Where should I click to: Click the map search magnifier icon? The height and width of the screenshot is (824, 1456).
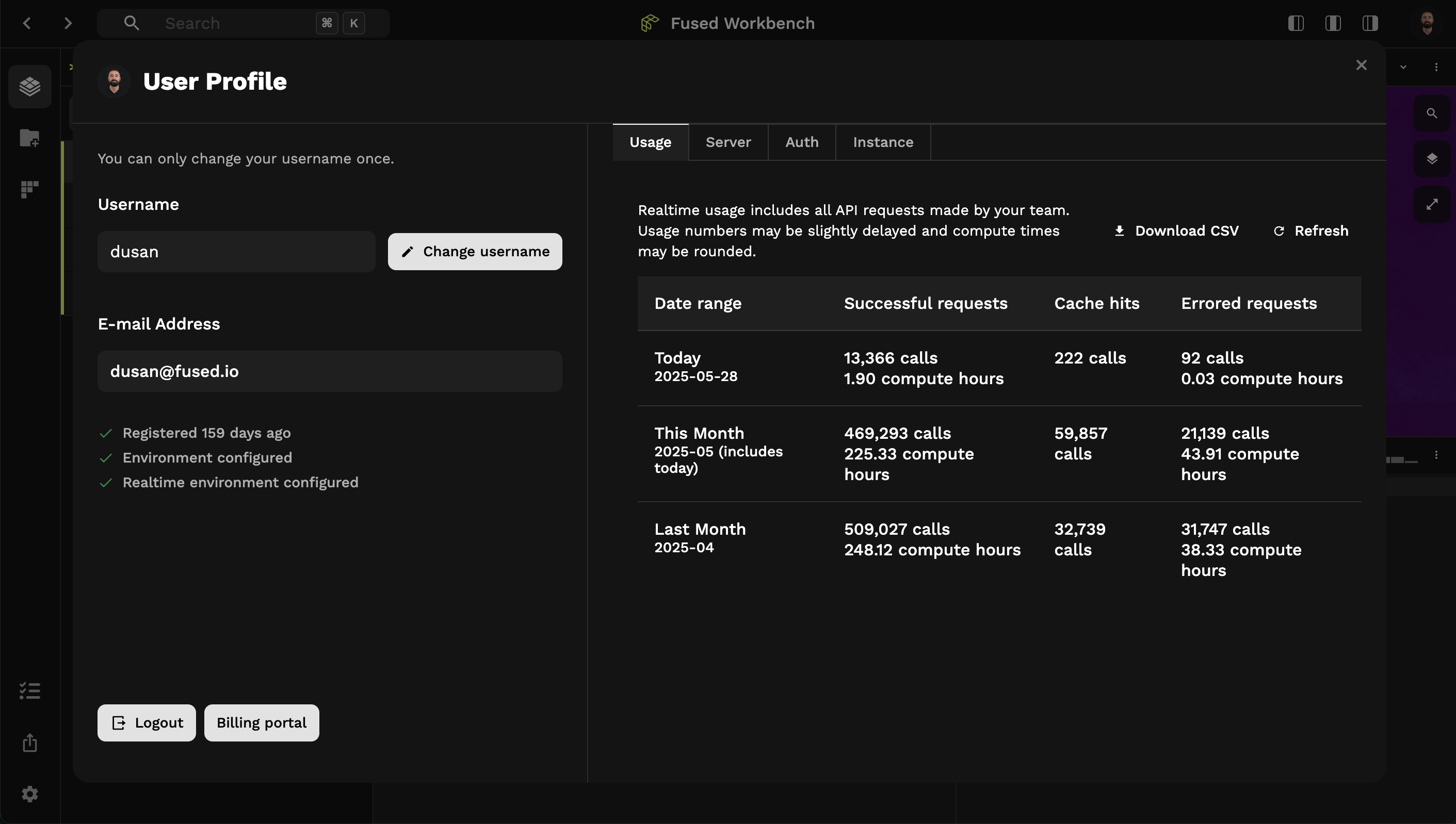pos(1432,113)
